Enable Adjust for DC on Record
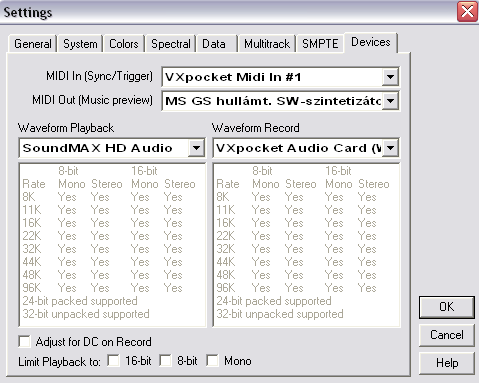The height and width of the screenshot is (384, 479). pyautogui.click(x=25, y=342)
